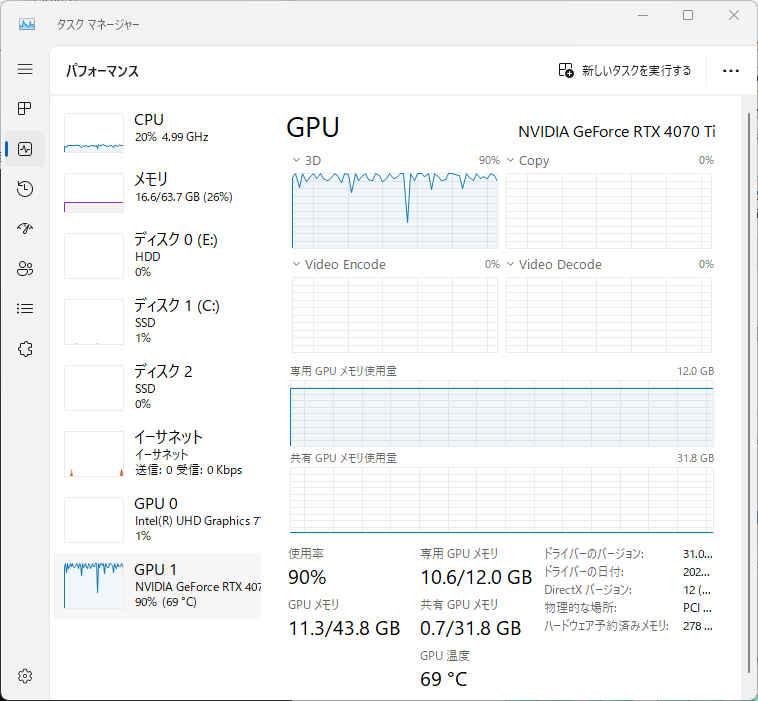The height and width of the screenshot is (701, 758).
Task: Open the Processes page icon
Action: (x=25, y=108)
